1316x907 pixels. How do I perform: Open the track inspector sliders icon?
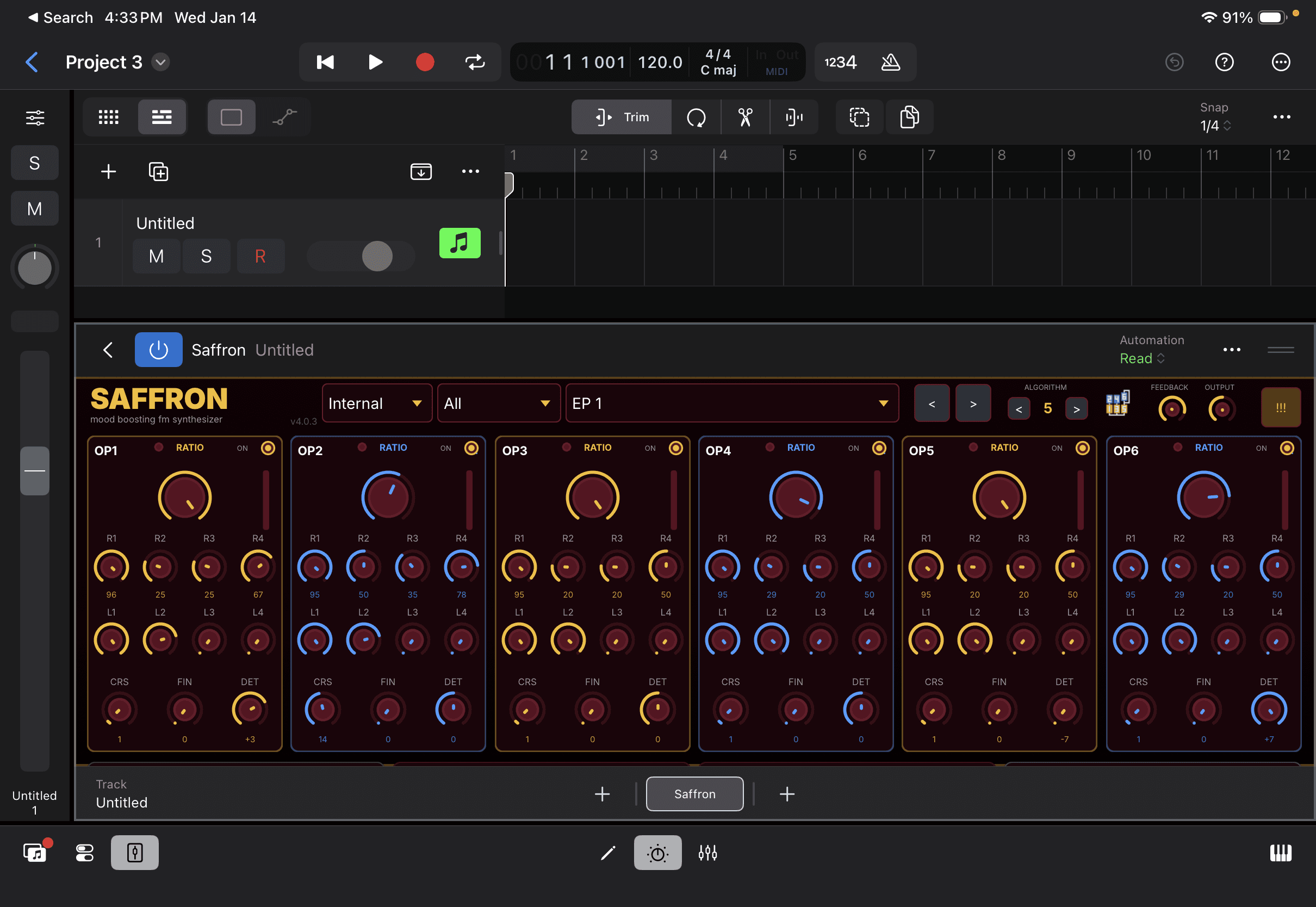click(x=35, y=117)
